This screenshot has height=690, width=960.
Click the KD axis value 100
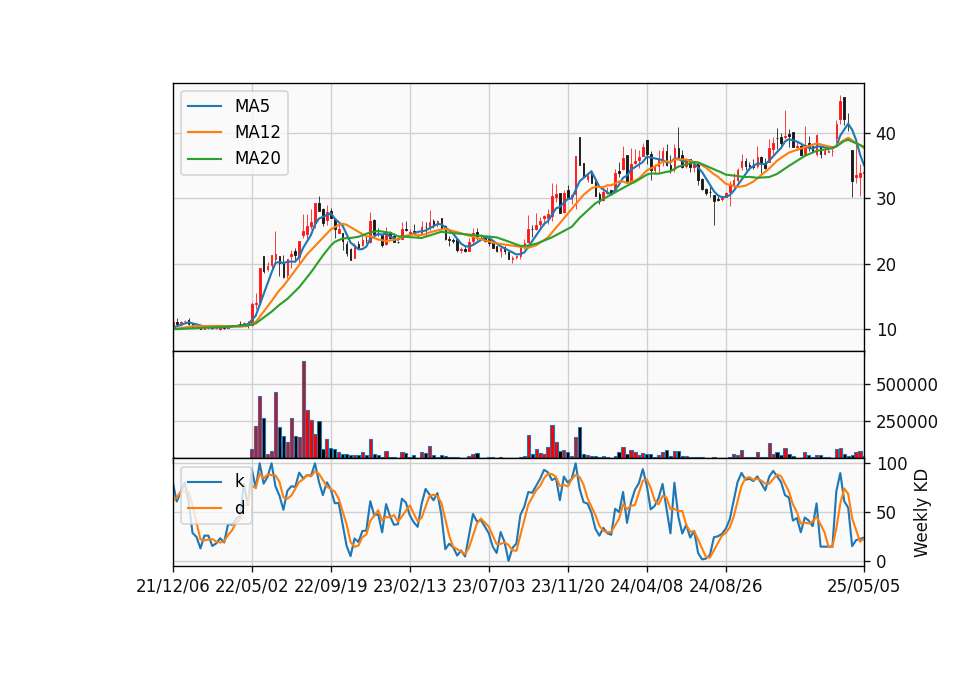click(891, 464)
